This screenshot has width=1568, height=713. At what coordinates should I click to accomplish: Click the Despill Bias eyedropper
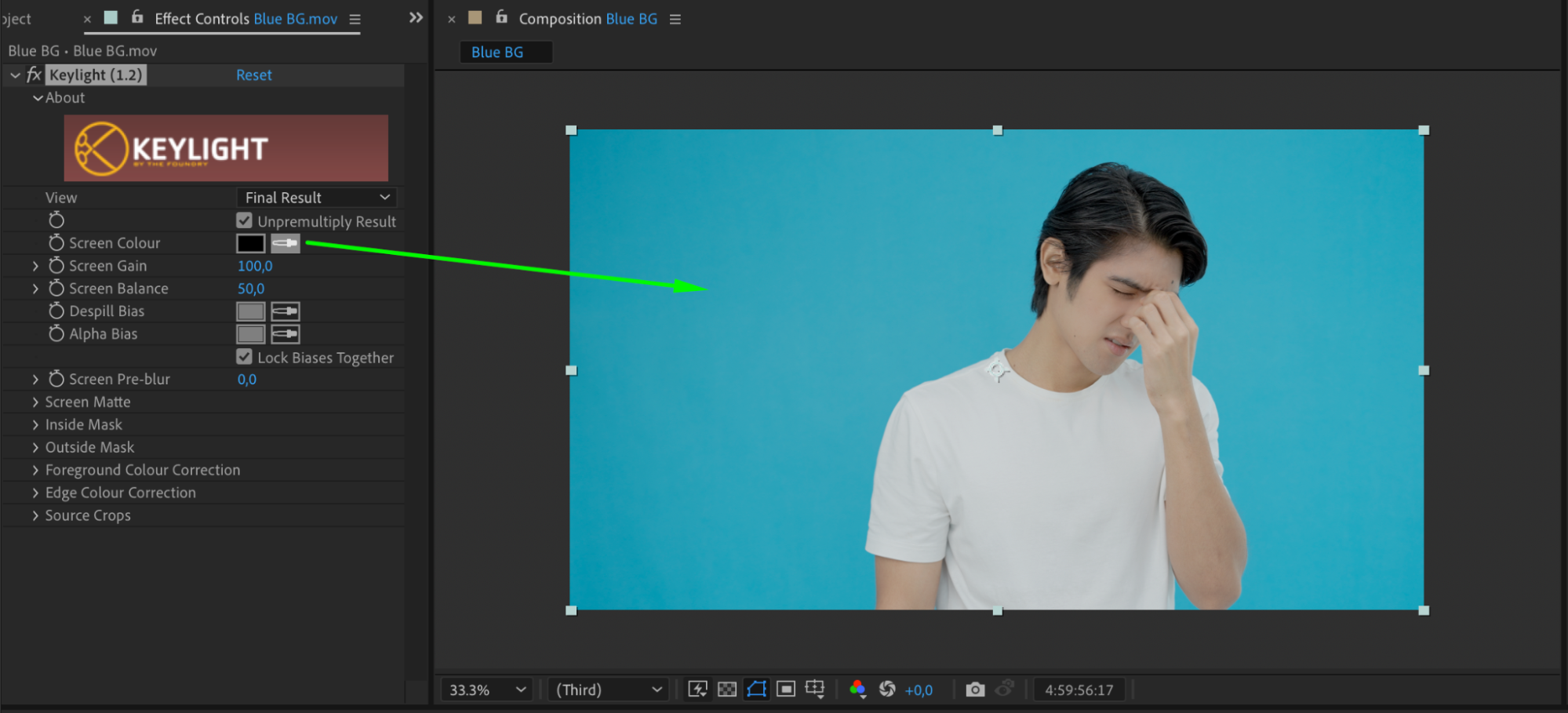tap(285, 311)
